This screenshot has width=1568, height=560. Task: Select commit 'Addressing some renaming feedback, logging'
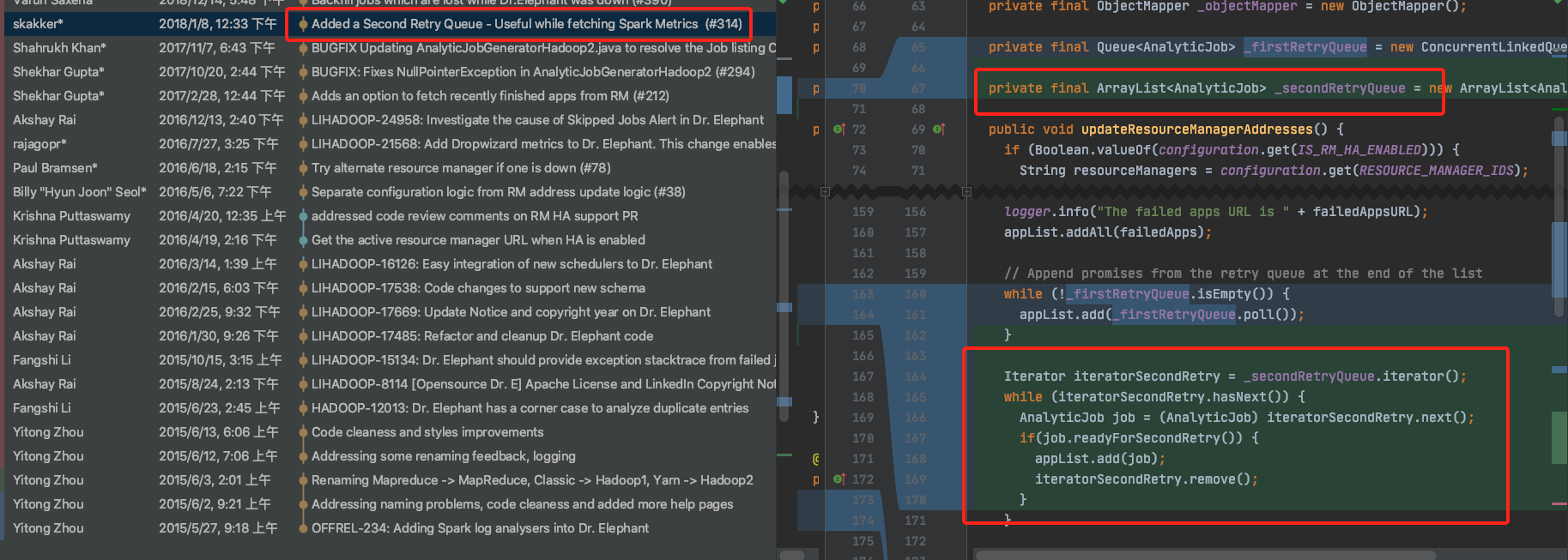tap(444, 456)
